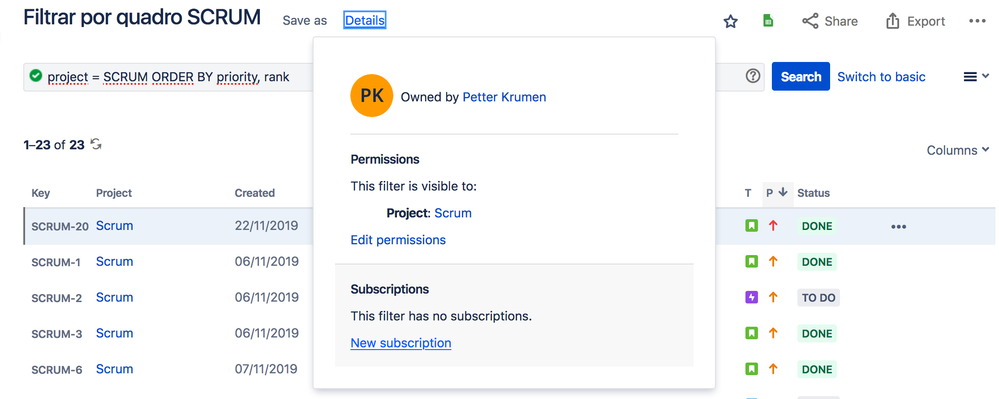The width and height of the screenshot is (999, 399).
Task: Click story type icon in SCRUM-1 row
Action: 752,261
